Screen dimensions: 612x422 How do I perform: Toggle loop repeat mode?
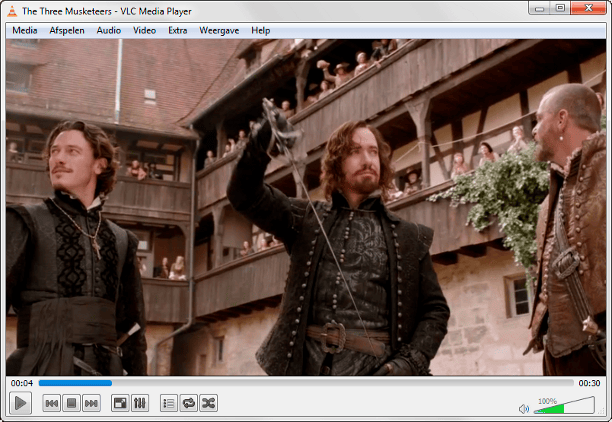189,403
